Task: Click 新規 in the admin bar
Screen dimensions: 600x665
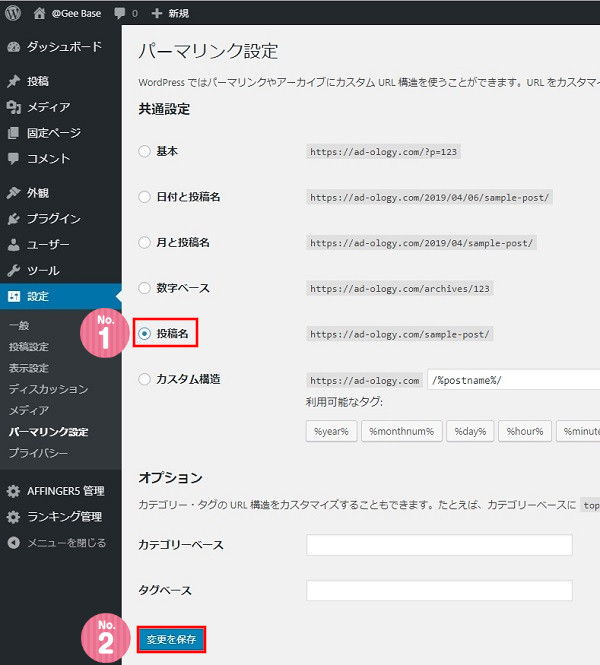Action: click(179, 14)
